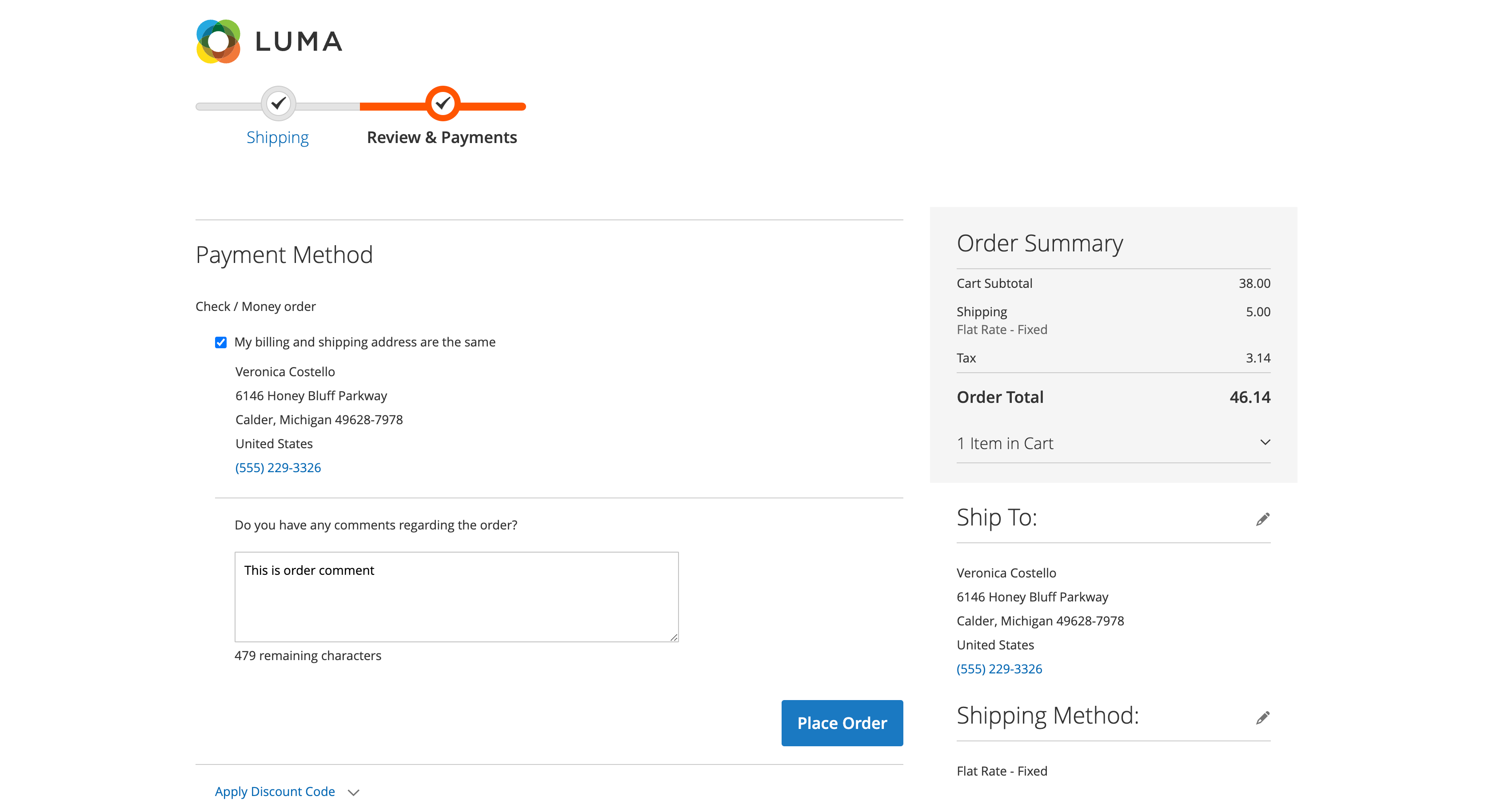Click the phone number link (555) 229-3326

278,466
